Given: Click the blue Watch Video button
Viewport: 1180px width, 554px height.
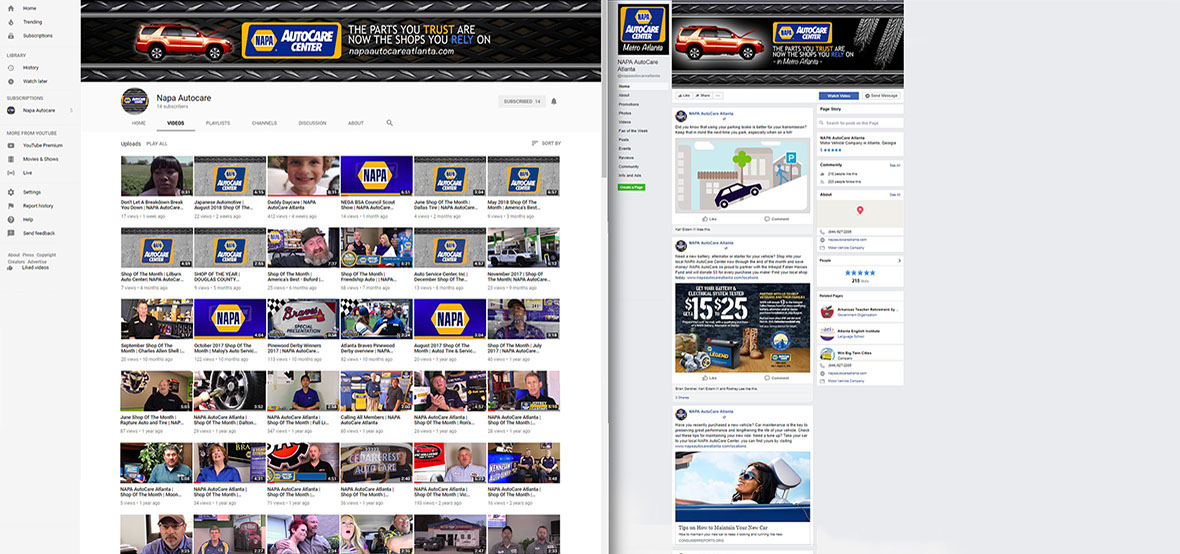Looking at the screenshot, I should (x=838, y=95).
